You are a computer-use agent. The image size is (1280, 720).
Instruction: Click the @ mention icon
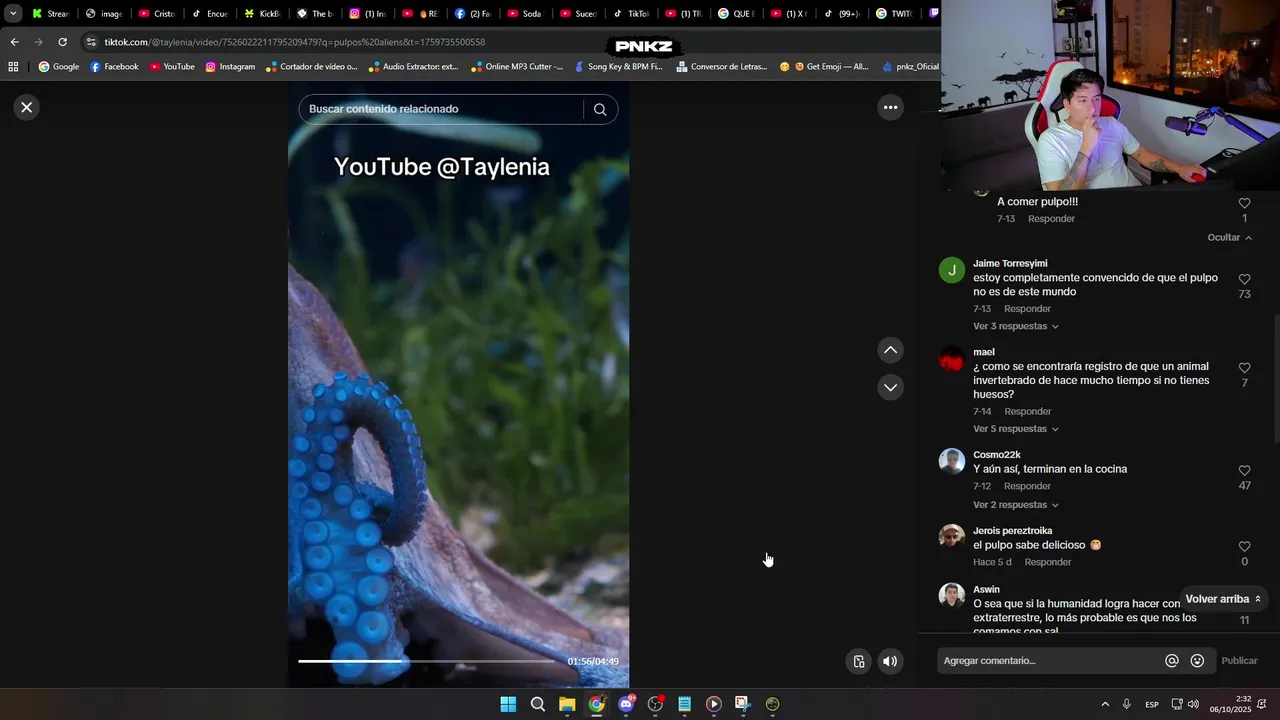1171,661
